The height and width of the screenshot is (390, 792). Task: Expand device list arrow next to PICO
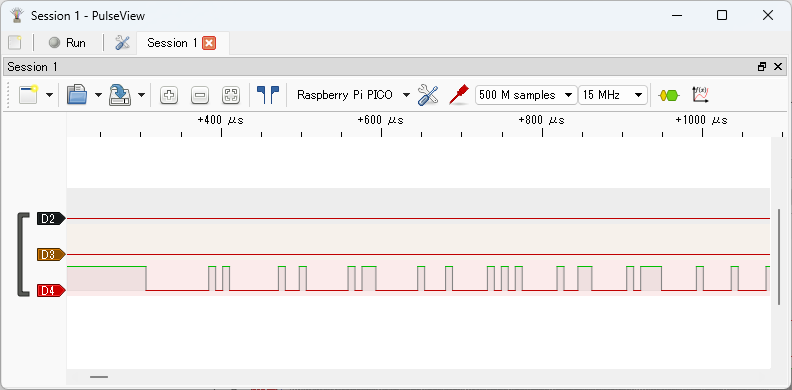pyautogui.click(x=406, y=95)
